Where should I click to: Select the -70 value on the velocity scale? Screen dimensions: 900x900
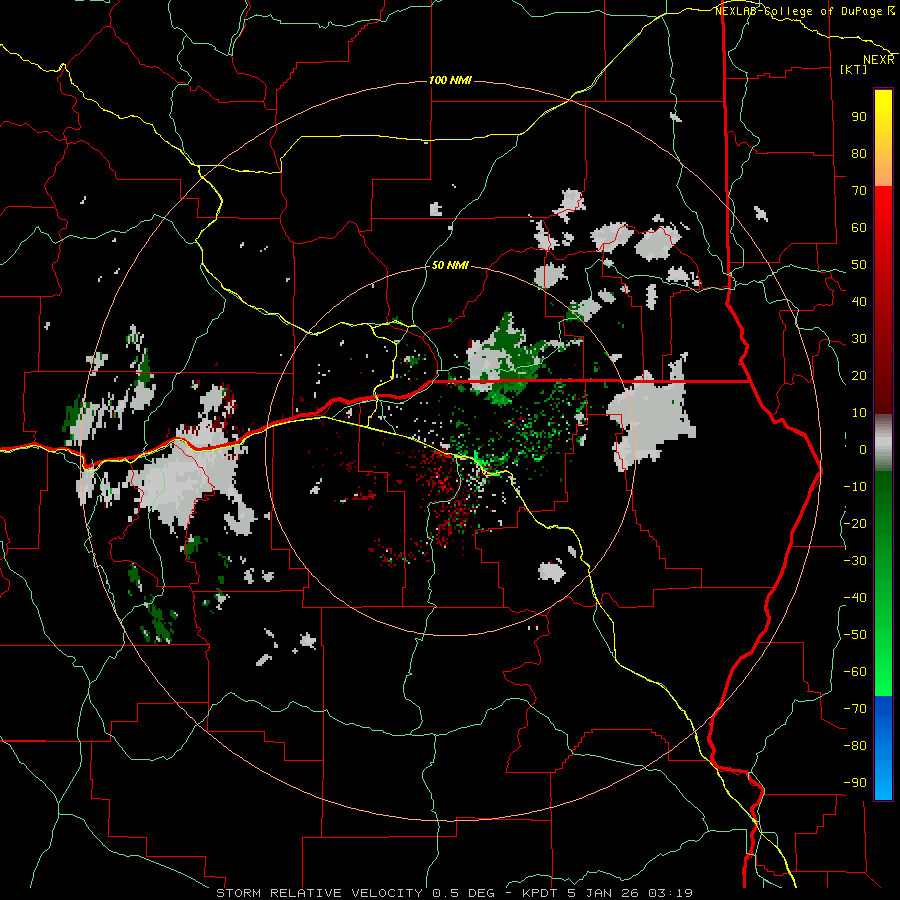click(x=855, y=709)
